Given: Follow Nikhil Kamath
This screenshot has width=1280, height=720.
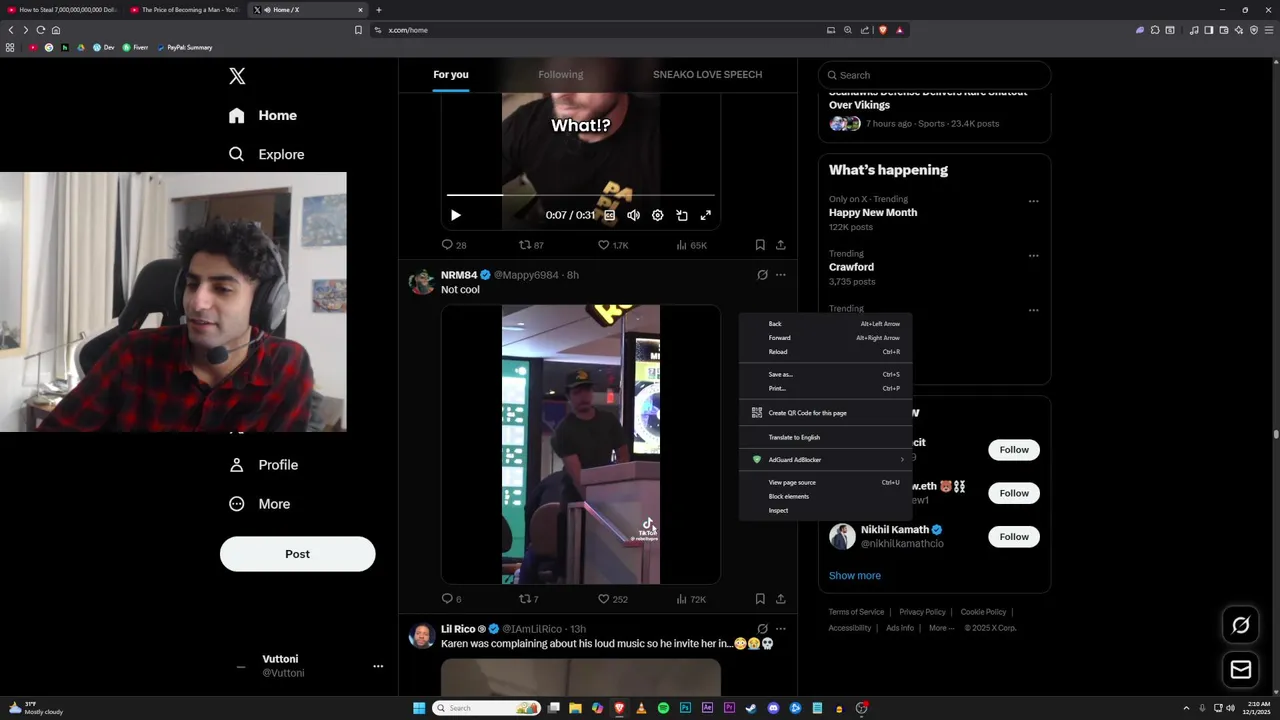Looking at the screenshot, I should point(1014,537).
